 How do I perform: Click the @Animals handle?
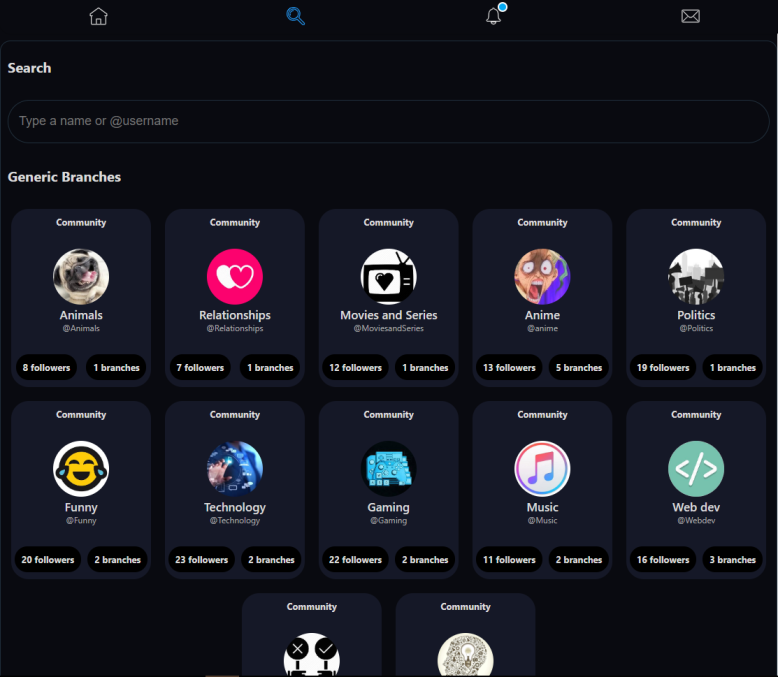pyautogui.click(x=81, y=329)
